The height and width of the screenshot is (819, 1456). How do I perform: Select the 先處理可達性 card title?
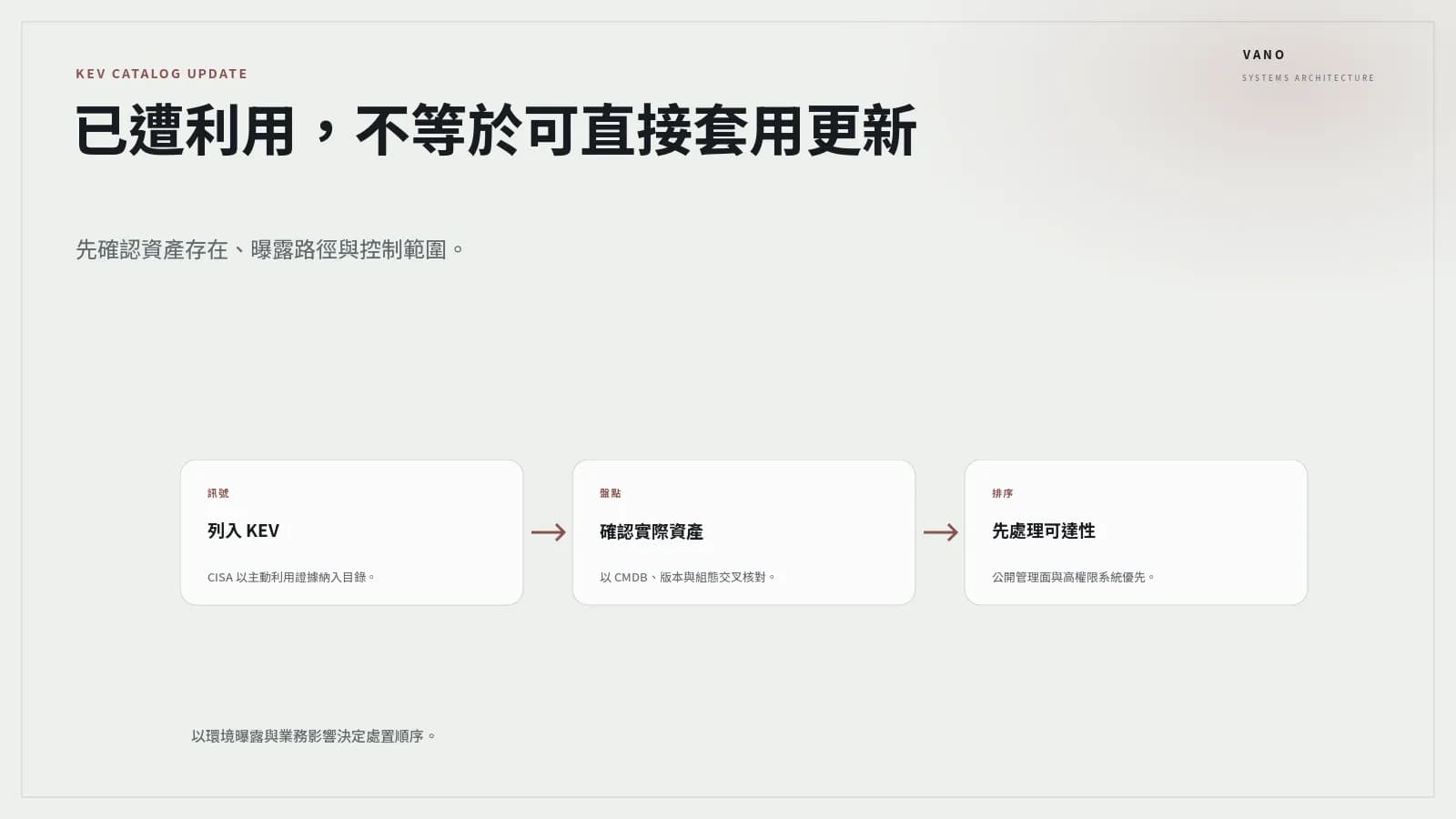click(x=1044, y=531)
